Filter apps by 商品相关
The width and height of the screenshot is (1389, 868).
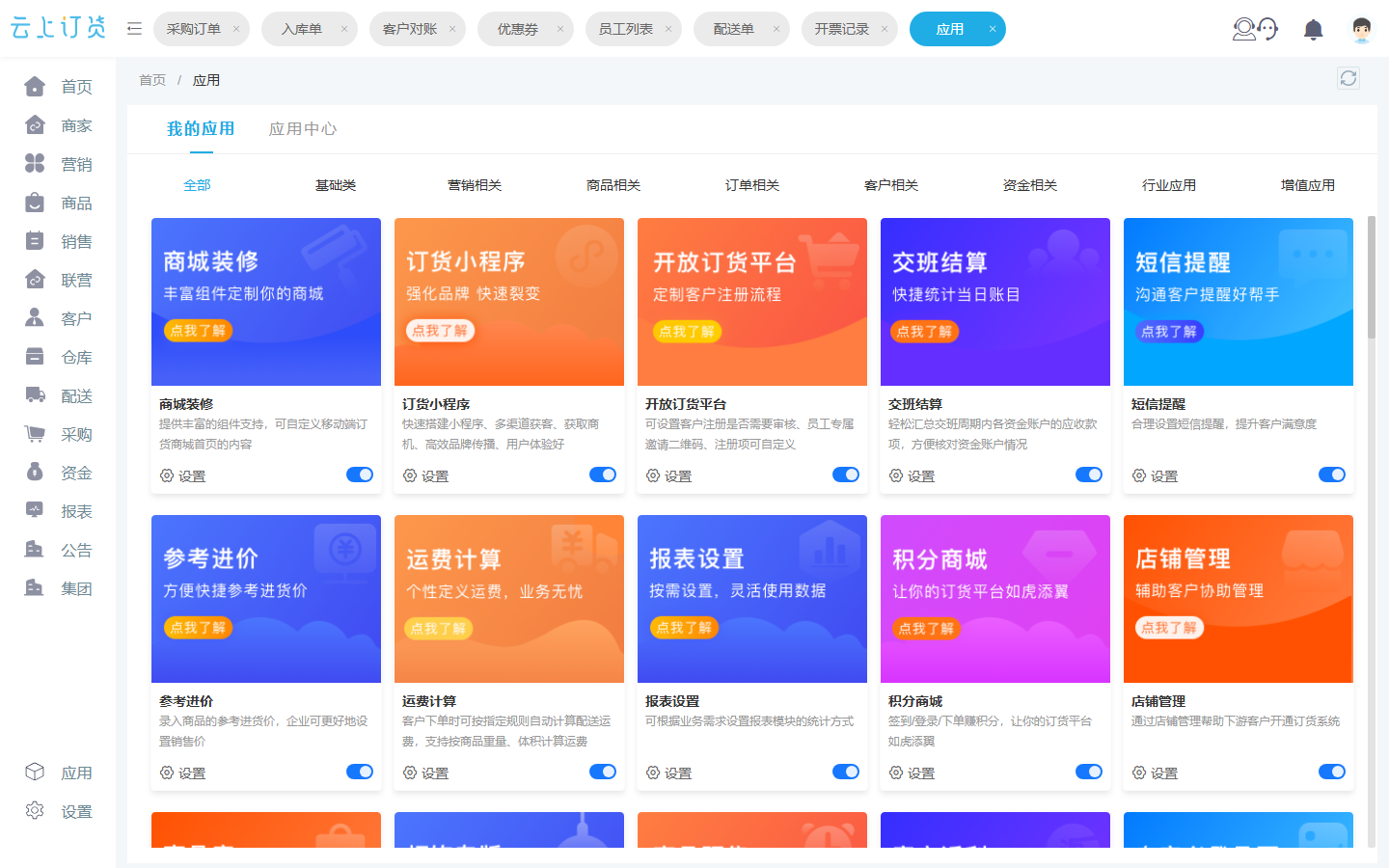coord(613,185)
